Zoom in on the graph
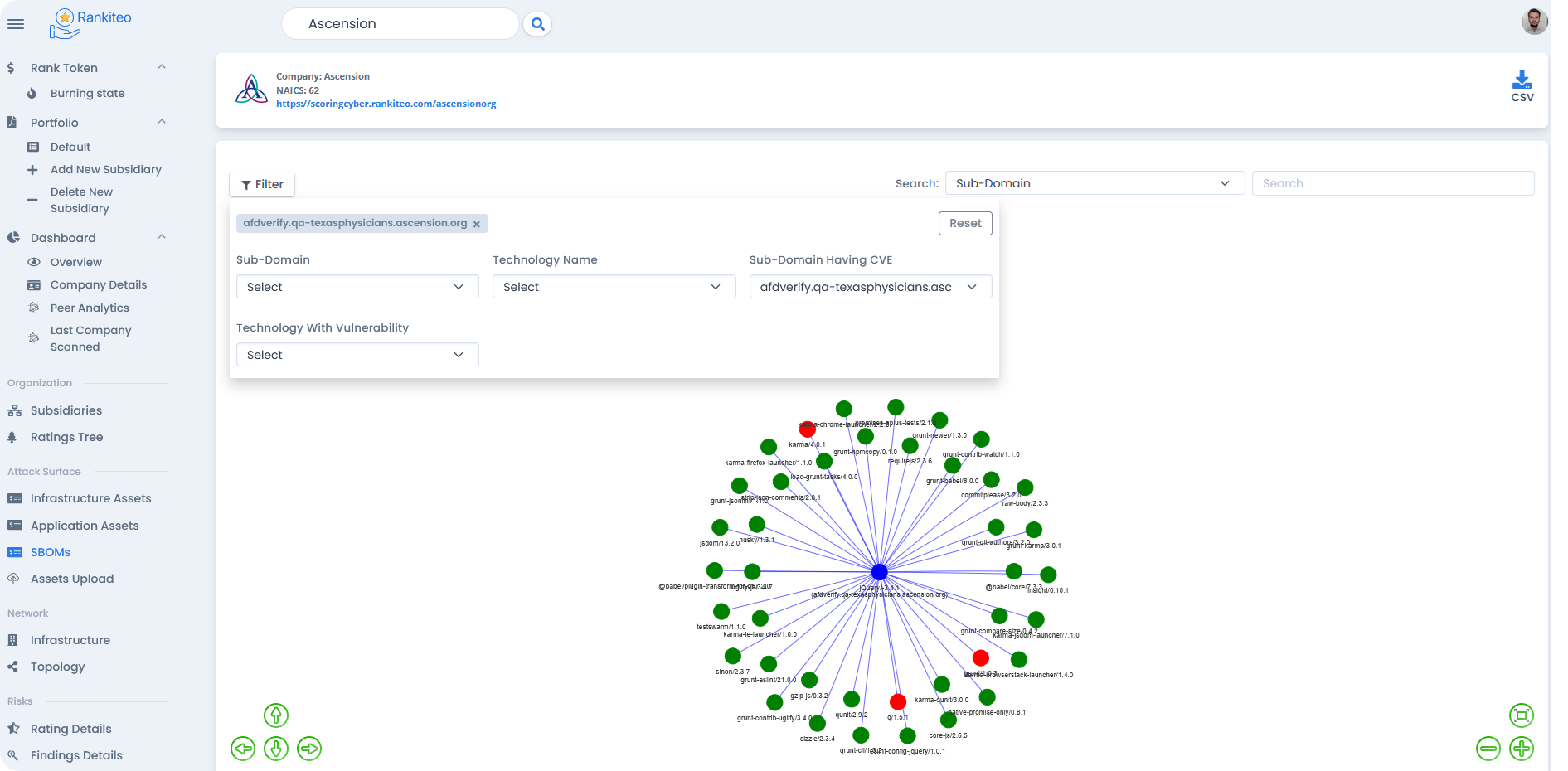This screenshot has height=771, width=1568. [1521, 749]
